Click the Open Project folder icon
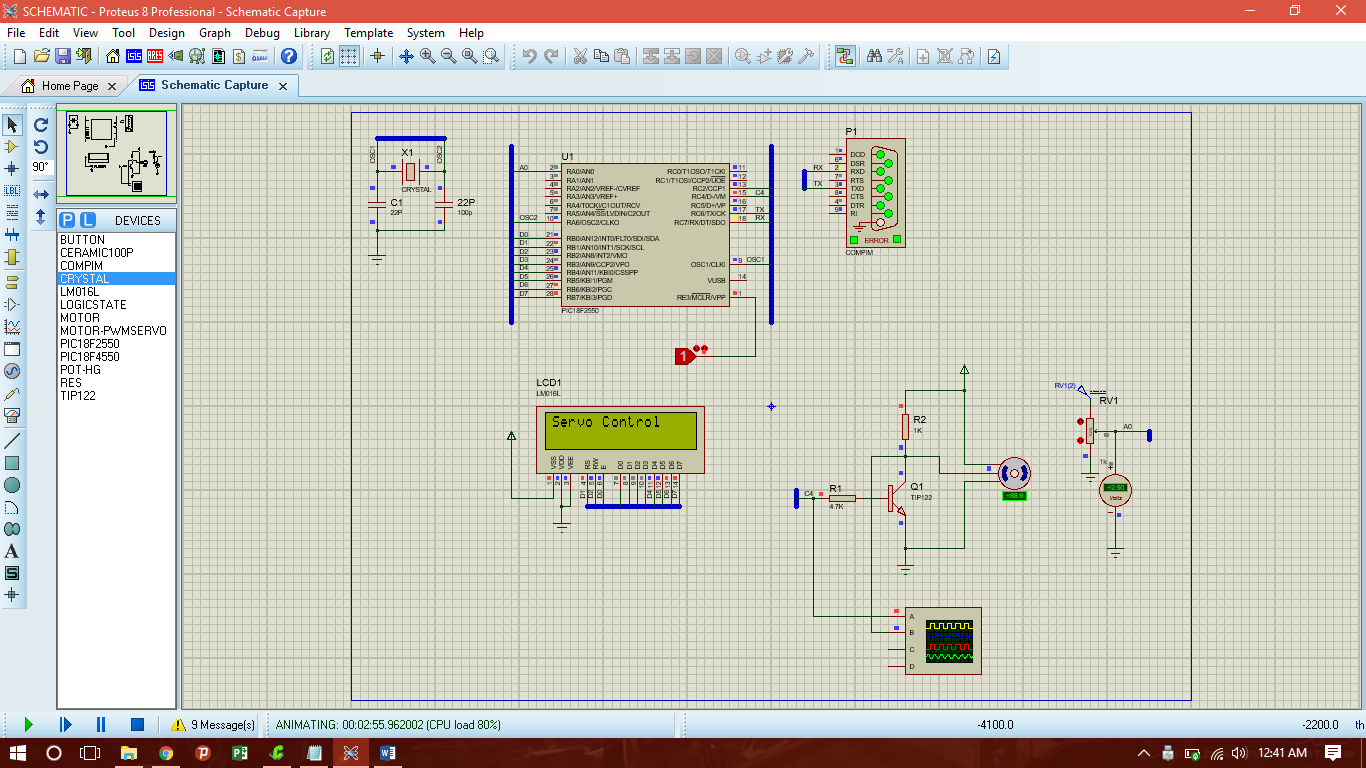This screenshot has width=1366, height=768. click(x=41, y=56)
